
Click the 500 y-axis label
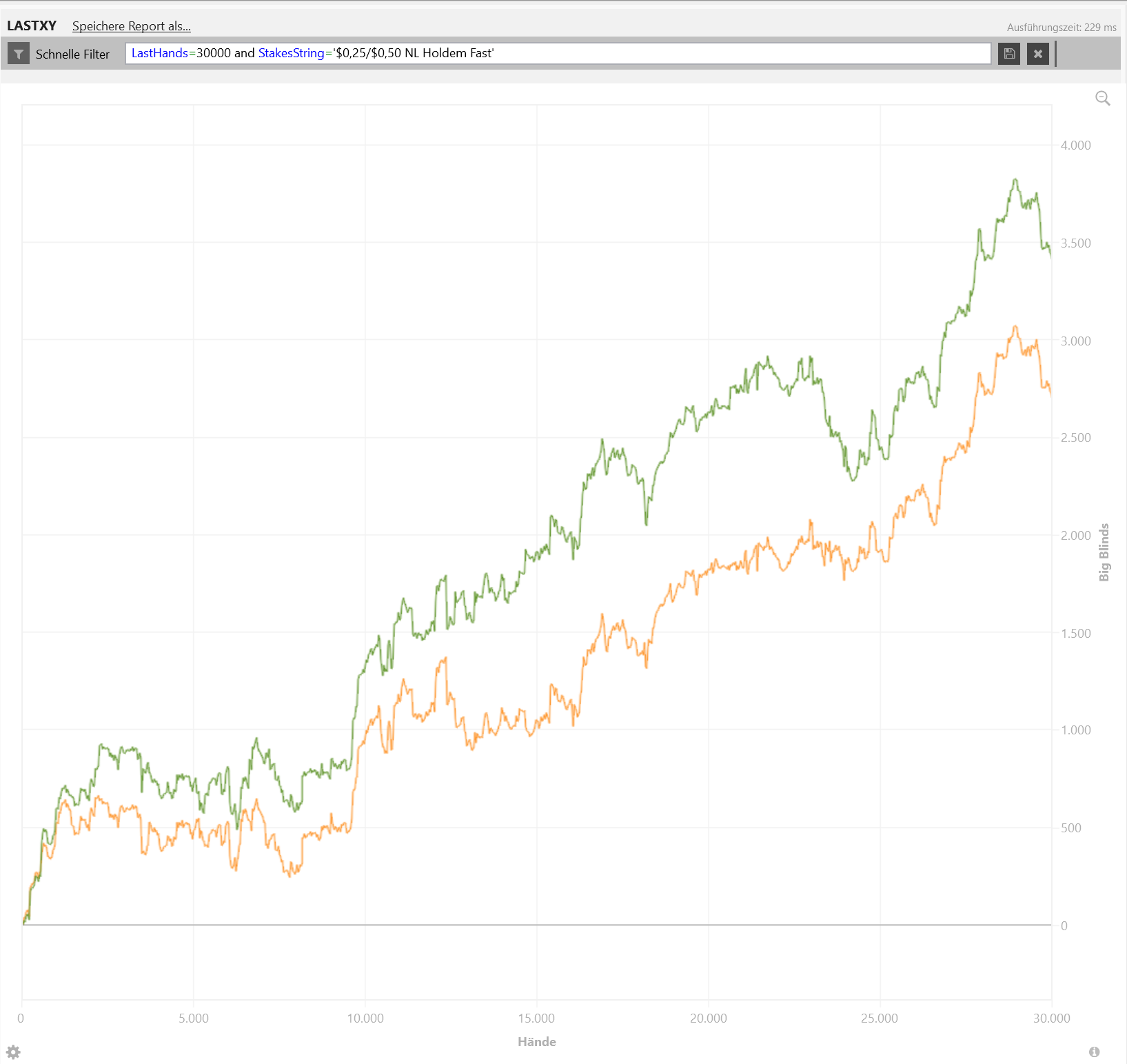[x=1071, y=828]
